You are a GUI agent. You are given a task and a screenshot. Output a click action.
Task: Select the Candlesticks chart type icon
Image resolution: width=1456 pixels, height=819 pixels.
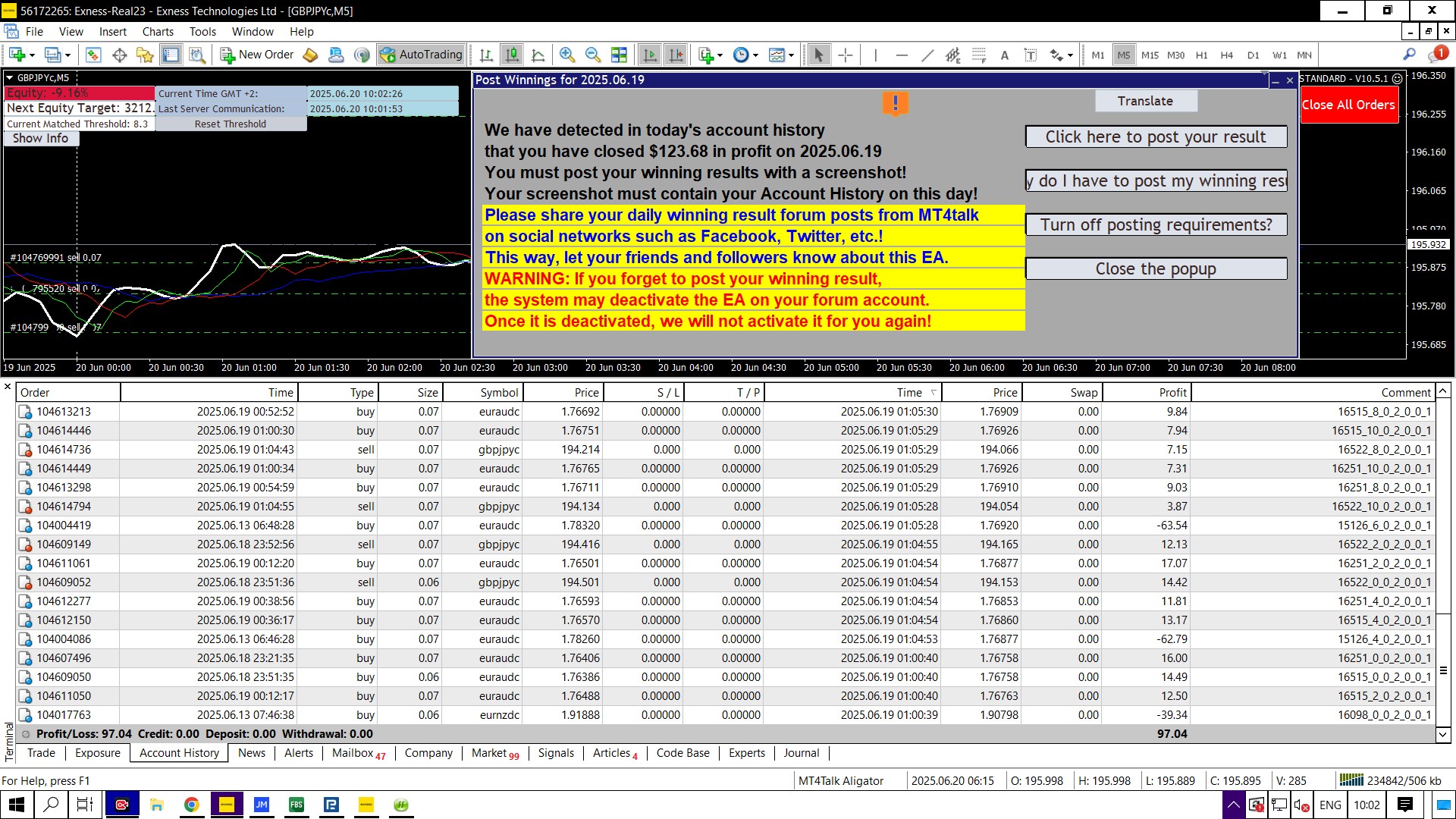pyautogui.click(x=513, y=55)
